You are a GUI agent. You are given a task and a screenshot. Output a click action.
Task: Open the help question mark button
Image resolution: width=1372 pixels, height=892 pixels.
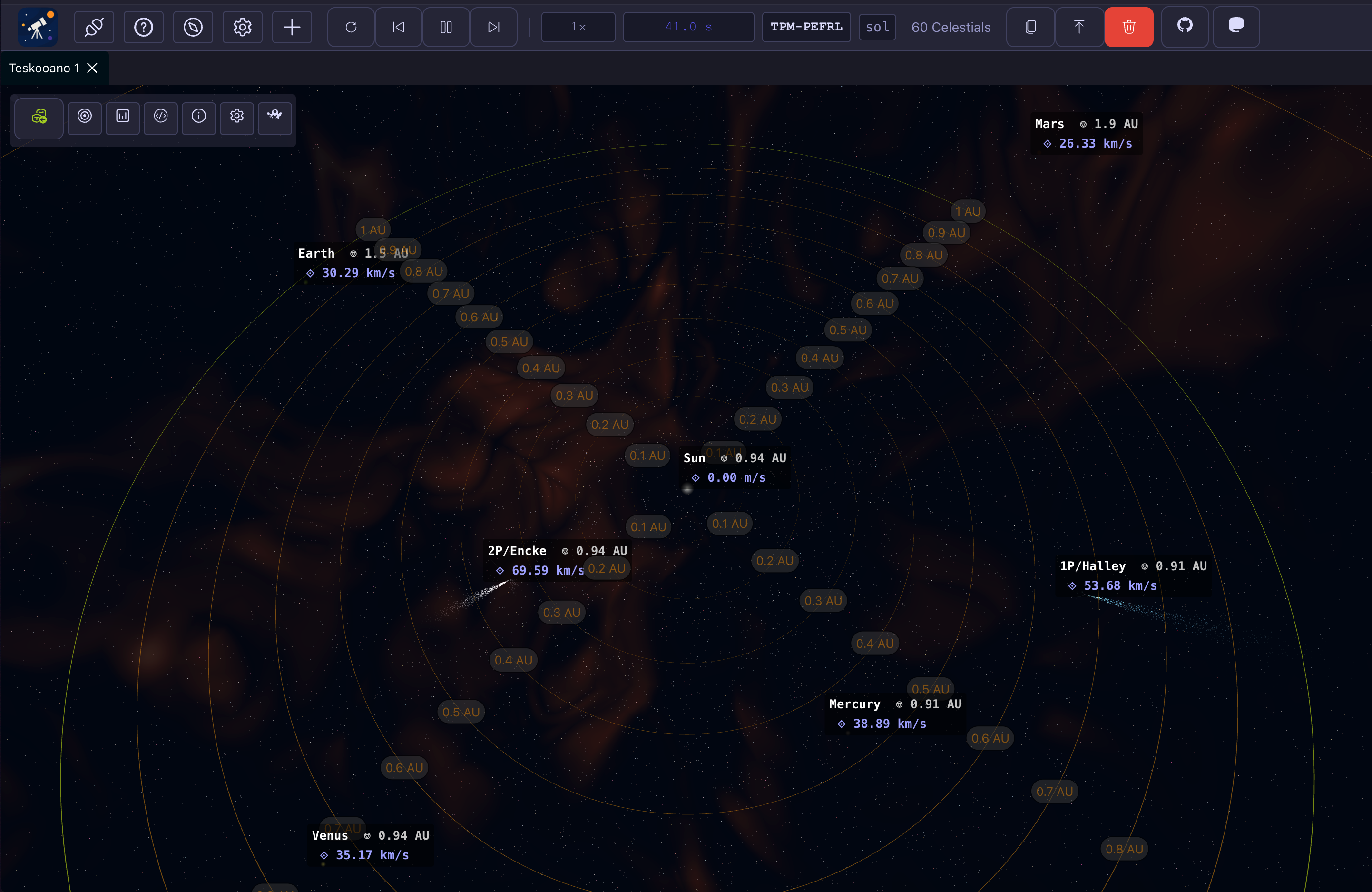coord(144,27)
